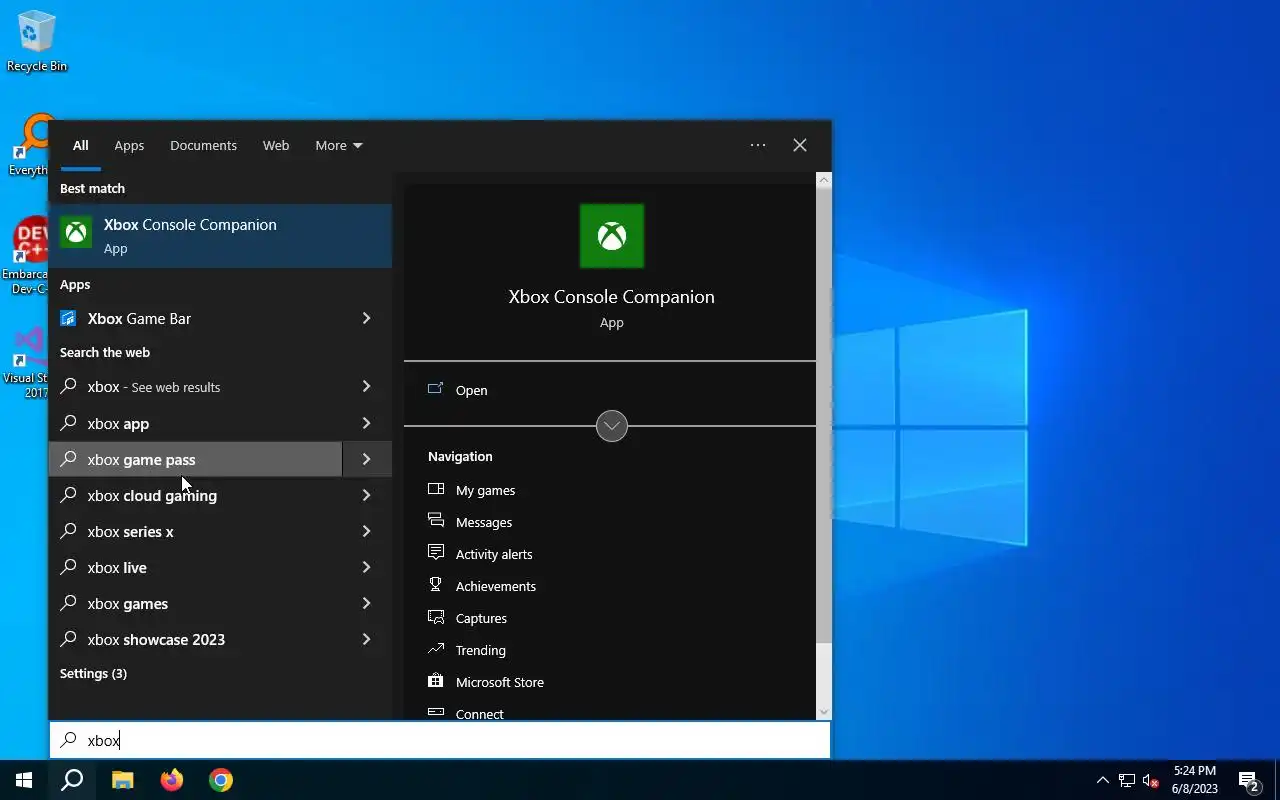Open the Microsoft Store navigation link
The height and width of the screenshot is (800, 1280).
tap(499, 682)
